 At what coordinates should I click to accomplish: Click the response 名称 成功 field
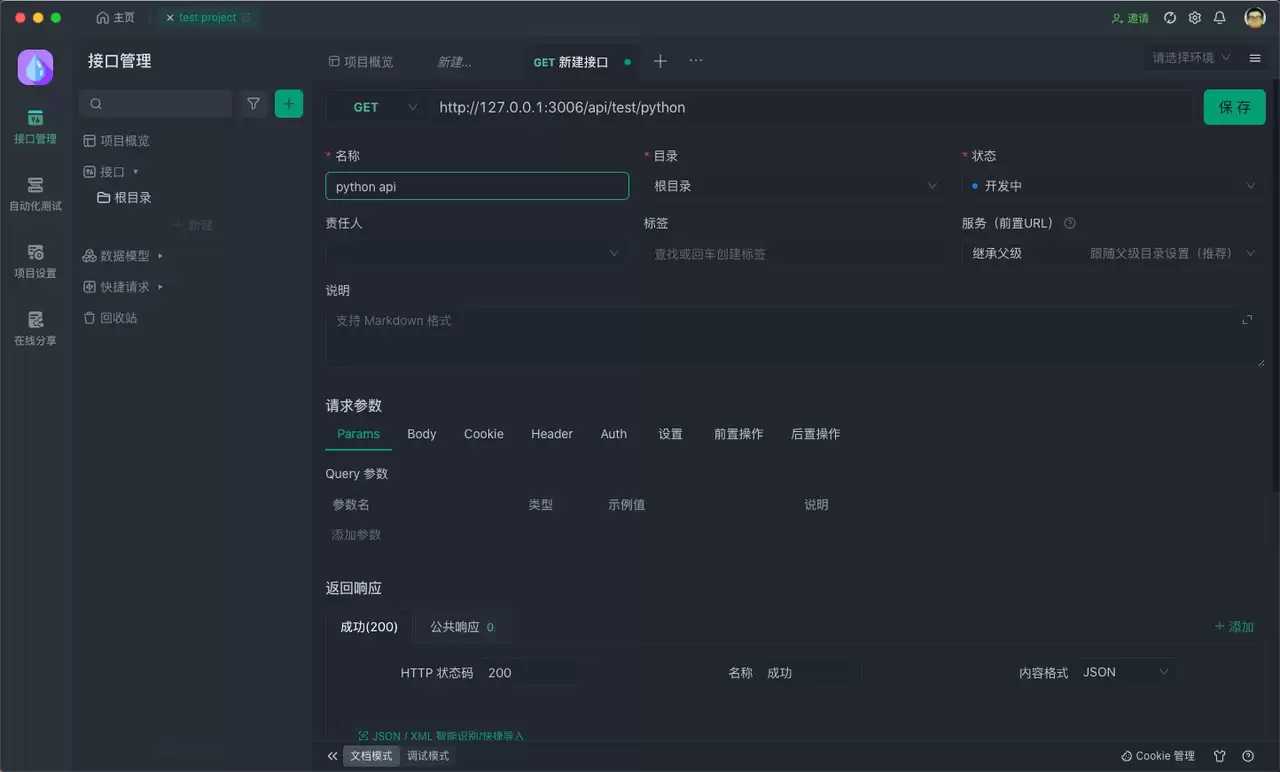[x=811, y=673]
